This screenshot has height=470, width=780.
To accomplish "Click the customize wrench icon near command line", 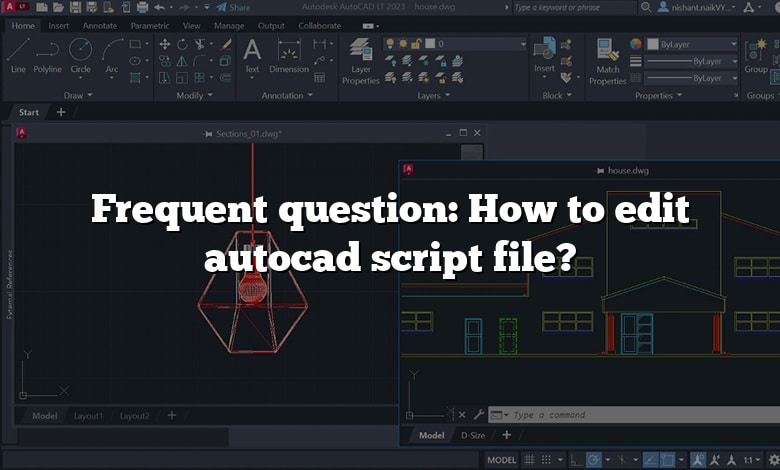I will click(479, 414).
